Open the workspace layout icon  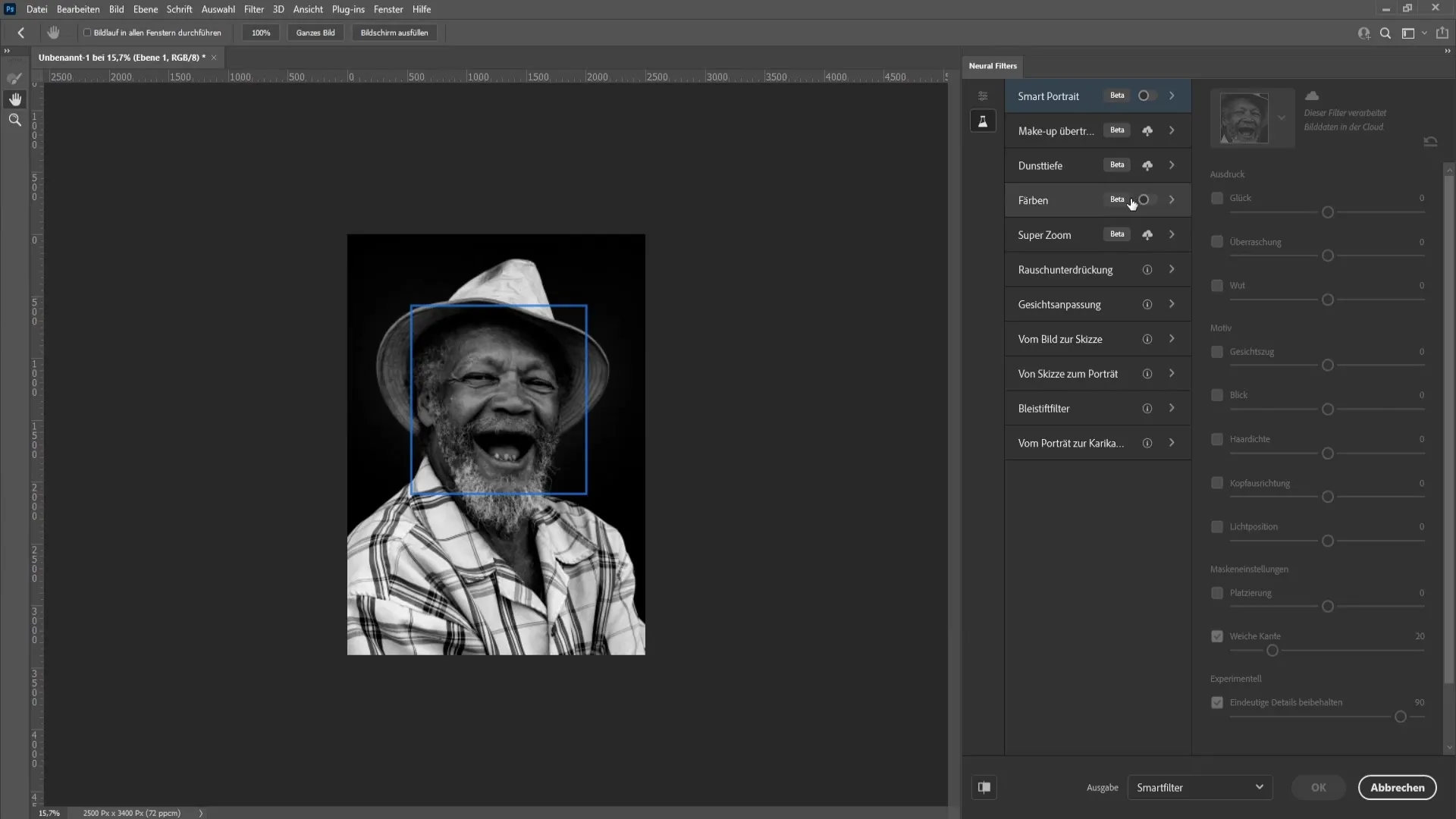click(x=1408, y=33)
